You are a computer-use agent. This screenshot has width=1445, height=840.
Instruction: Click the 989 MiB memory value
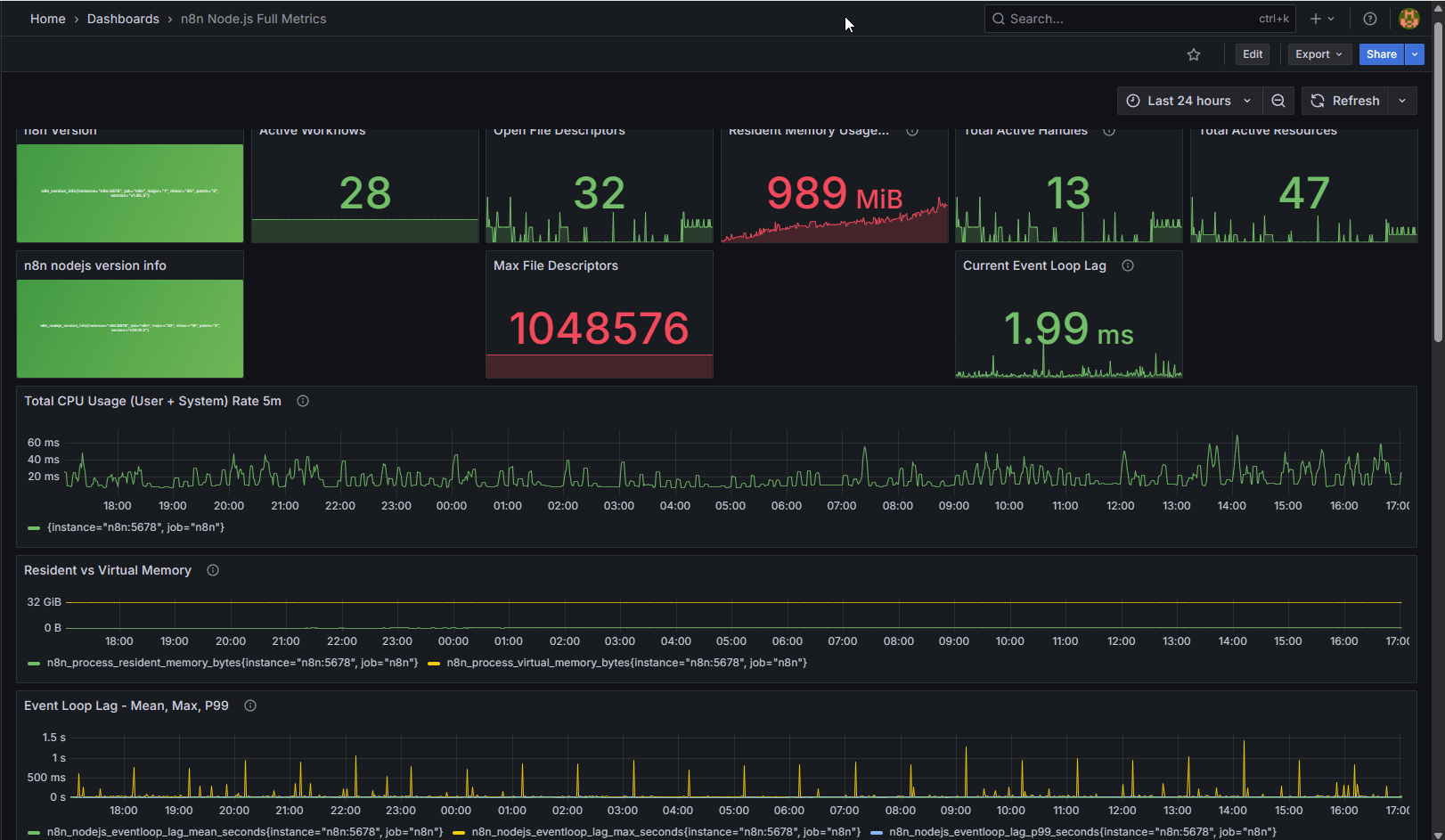835,193
